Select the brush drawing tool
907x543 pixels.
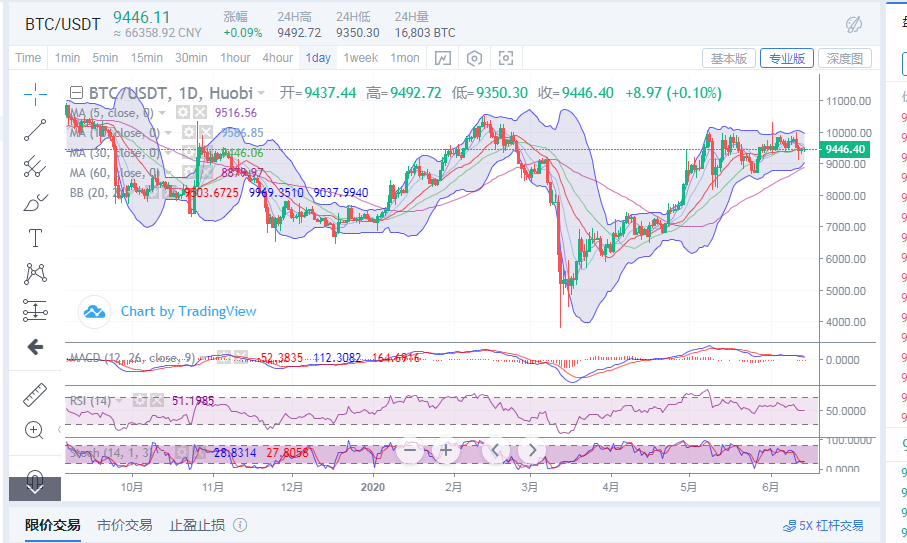[x=35, y=202]
